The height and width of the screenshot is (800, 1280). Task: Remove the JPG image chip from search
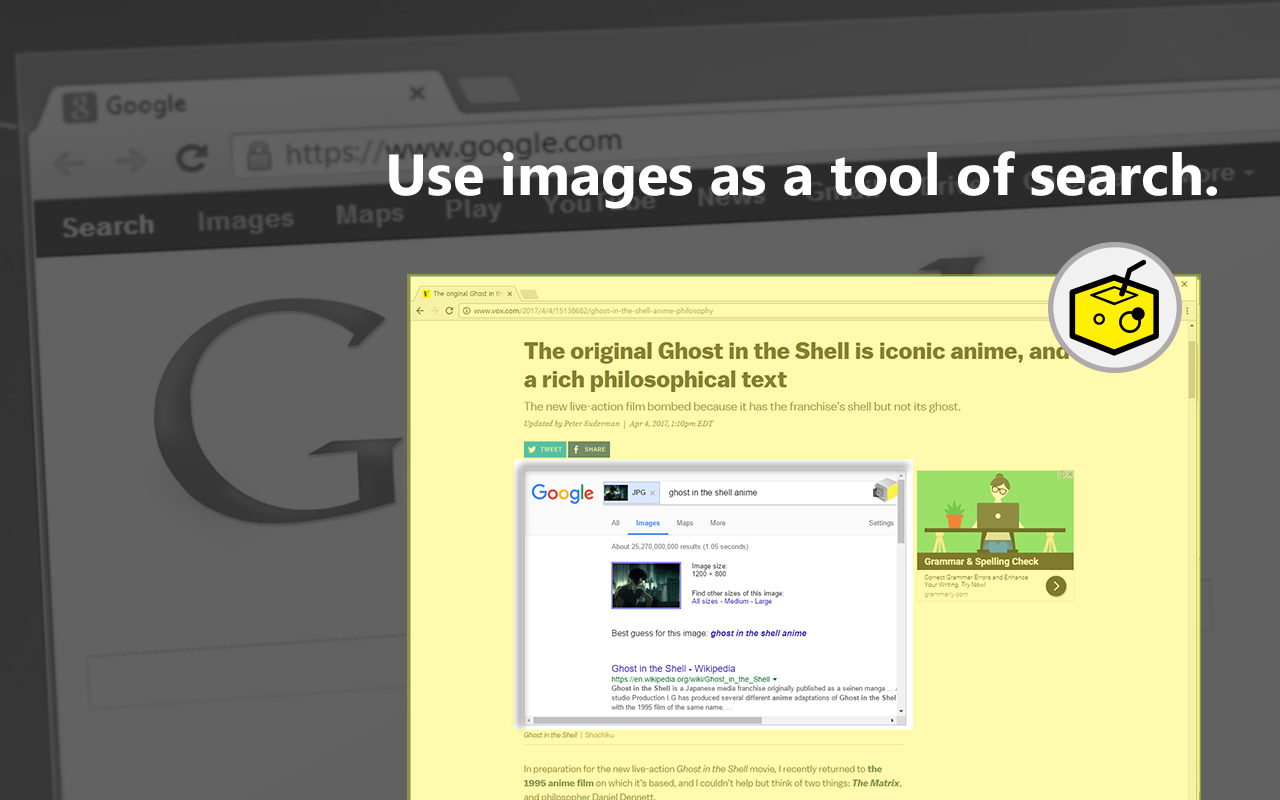pos(652,493)
